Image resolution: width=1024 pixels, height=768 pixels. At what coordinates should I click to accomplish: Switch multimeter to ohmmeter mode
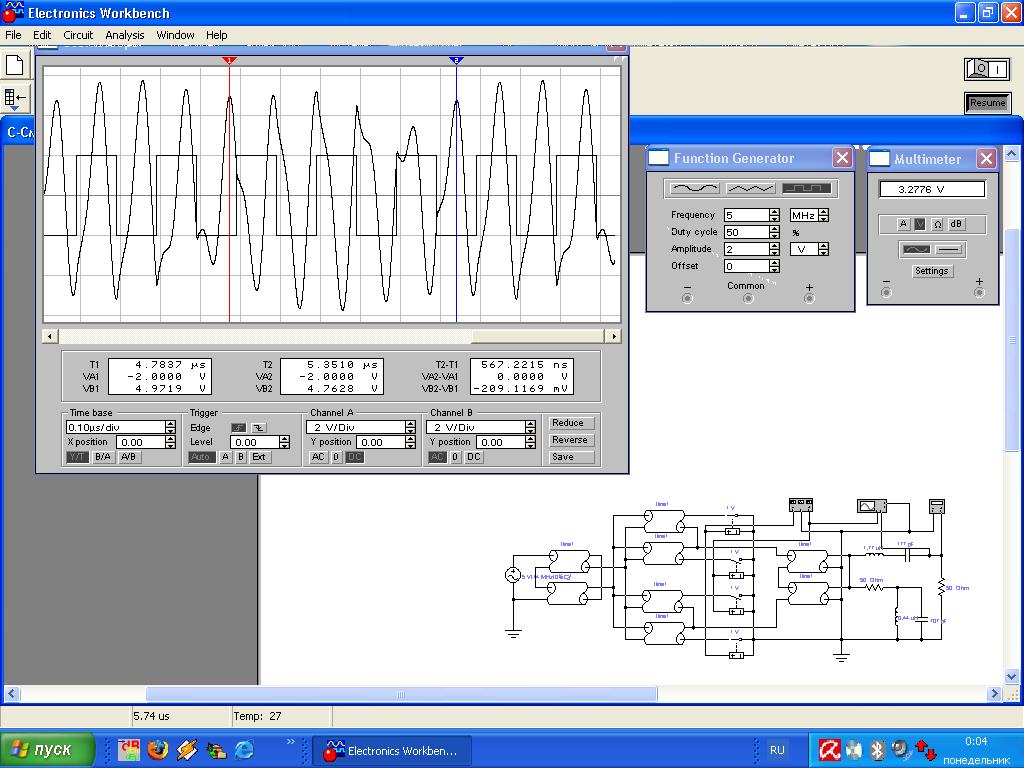(x=937, y=224)
